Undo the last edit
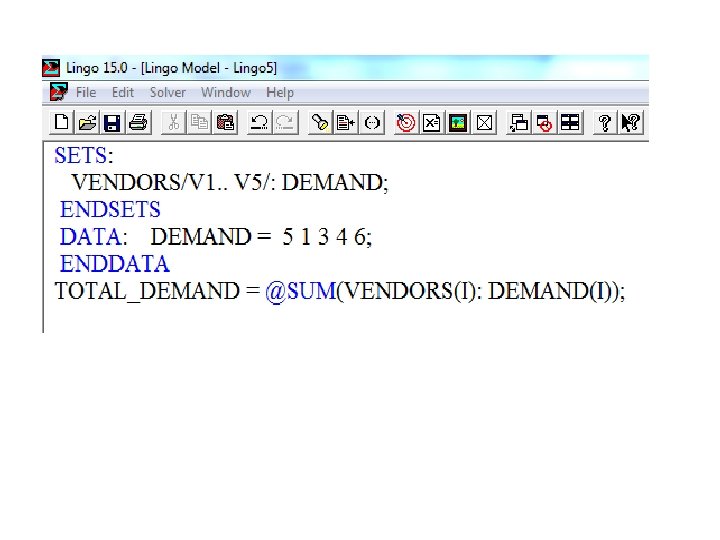 [x=259, y=123]
